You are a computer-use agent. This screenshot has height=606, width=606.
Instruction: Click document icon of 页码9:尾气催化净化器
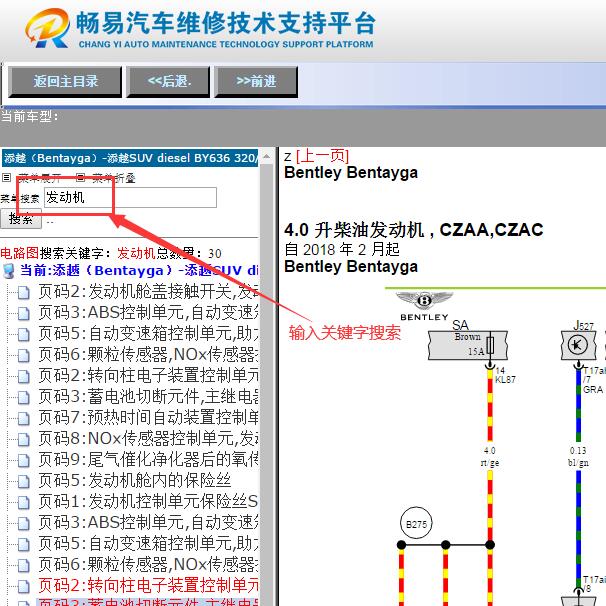24,460
